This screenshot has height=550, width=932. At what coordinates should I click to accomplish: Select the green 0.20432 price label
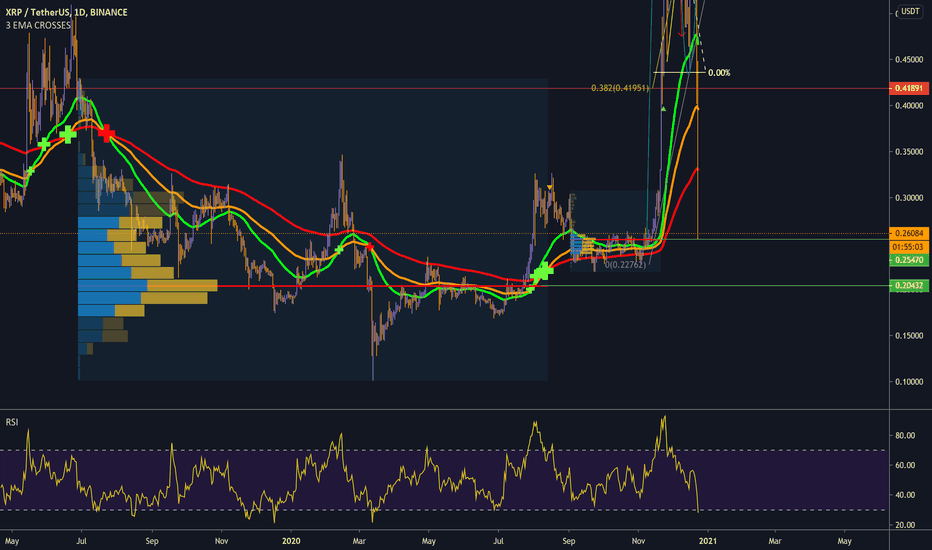point(909,285)
